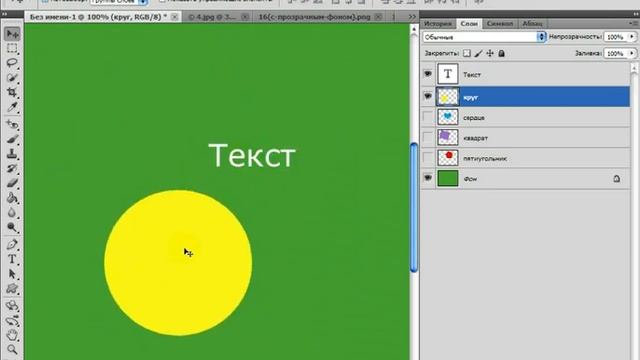Select the Lasso tool
The width and height of the screenshot is (640, 360).
(x=12, y=63)
